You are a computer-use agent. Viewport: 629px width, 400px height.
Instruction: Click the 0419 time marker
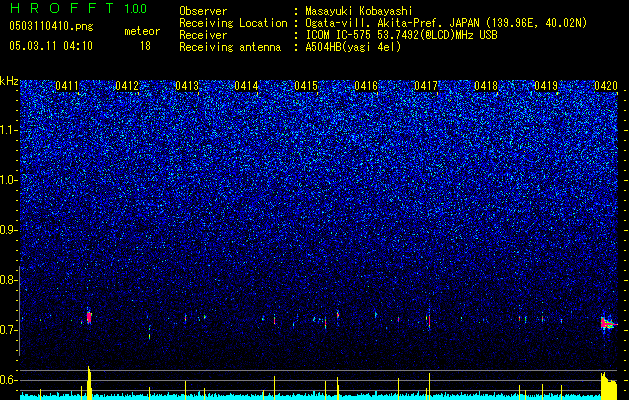pyautogui.click(x=546, y=86)
